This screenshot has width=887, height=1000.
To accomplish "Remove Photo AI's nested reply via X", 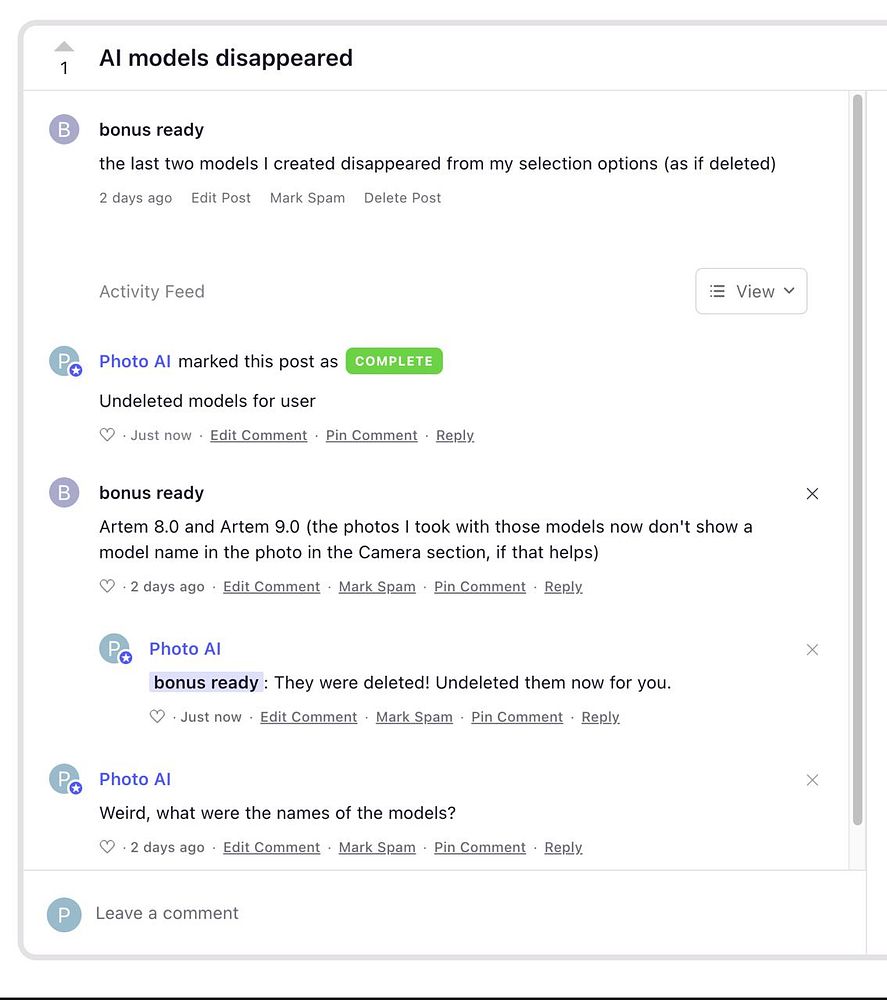I will click(x=812, y=649).
